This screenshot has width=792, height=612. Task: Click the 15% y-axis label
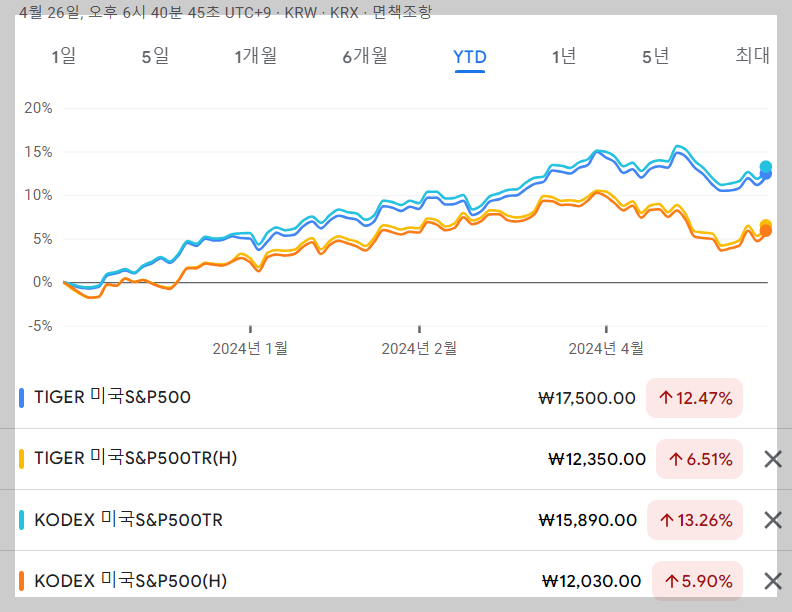click(38, 152)
